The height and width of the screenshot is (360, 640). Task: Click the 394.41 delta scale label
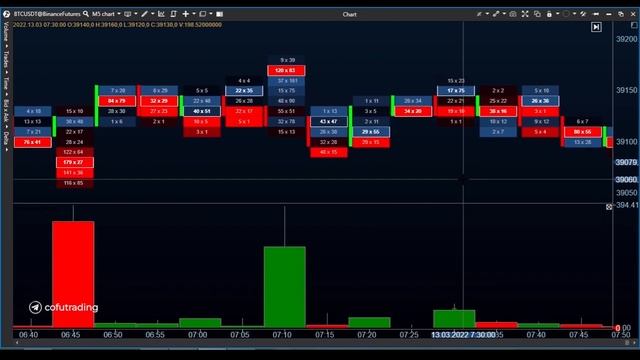(x=627, y=205)
